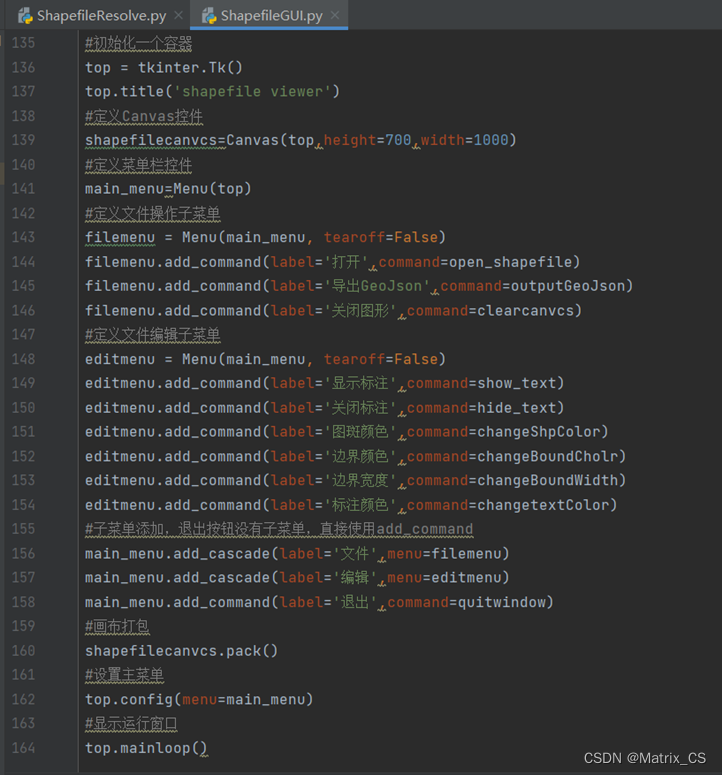The image size is (722, 775).
Task: Click changetextColor command reference
Action: click(543, 506)
